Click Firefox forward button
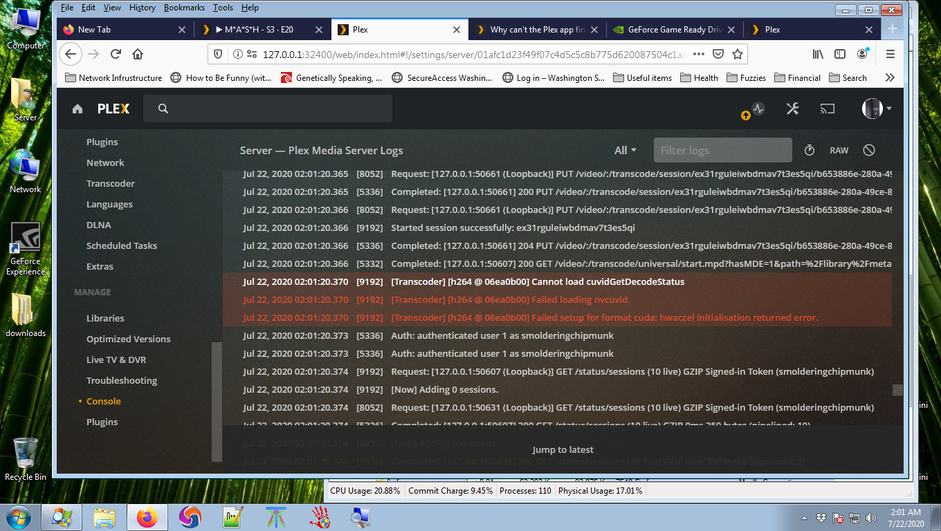Screen dimensions: 941x531 tap(94, 54)
